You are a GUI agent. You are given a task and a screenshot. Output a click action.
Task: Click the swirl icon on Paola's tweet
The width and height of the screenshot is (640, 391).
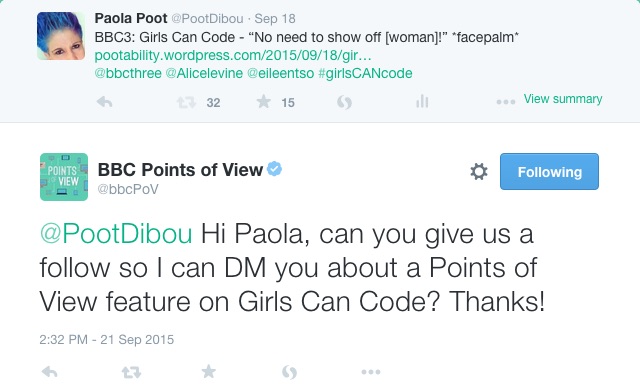coord(344,102)
